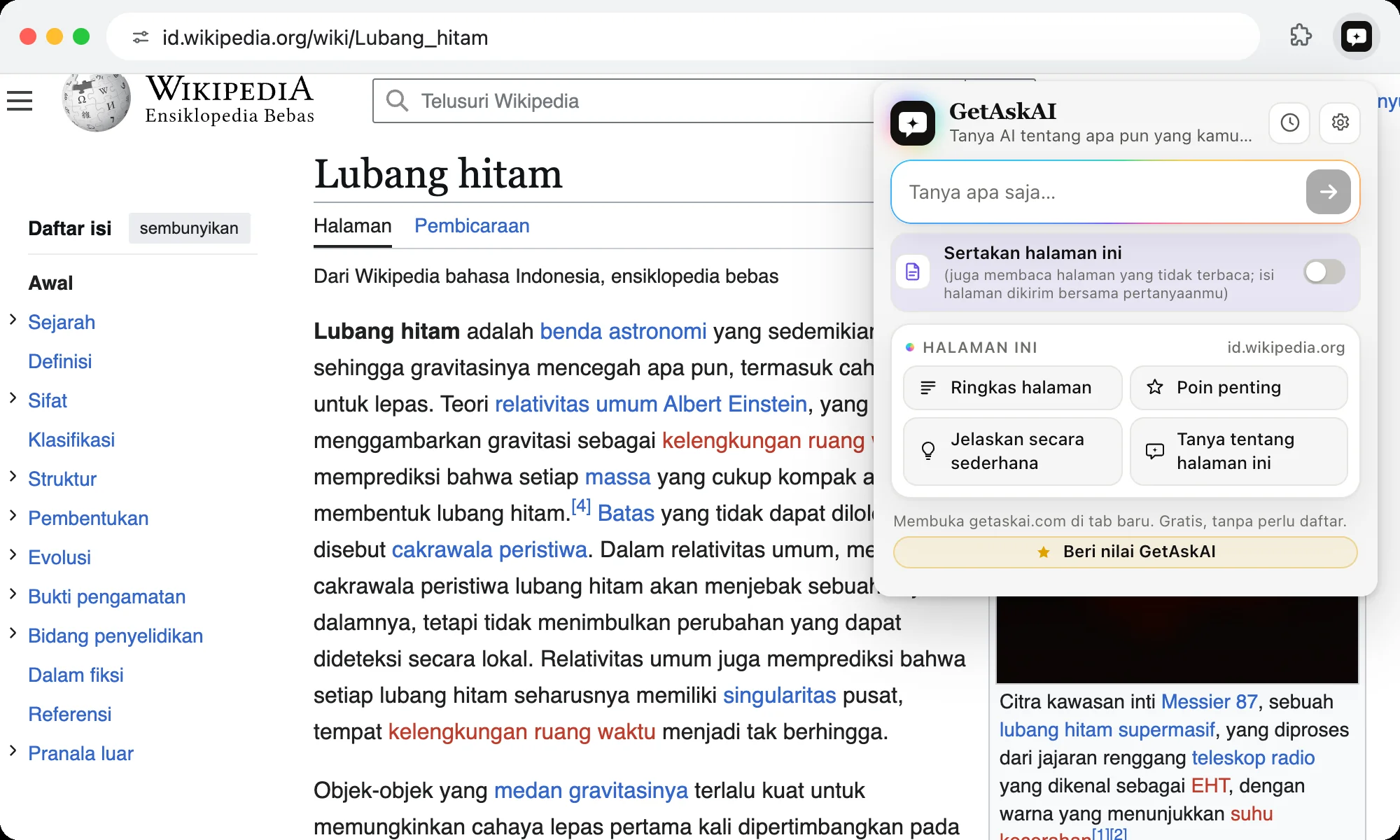This screenshot has height=840, width=1400.
Task: Go to Definisi in the contents list
Action: coord(60,361)
